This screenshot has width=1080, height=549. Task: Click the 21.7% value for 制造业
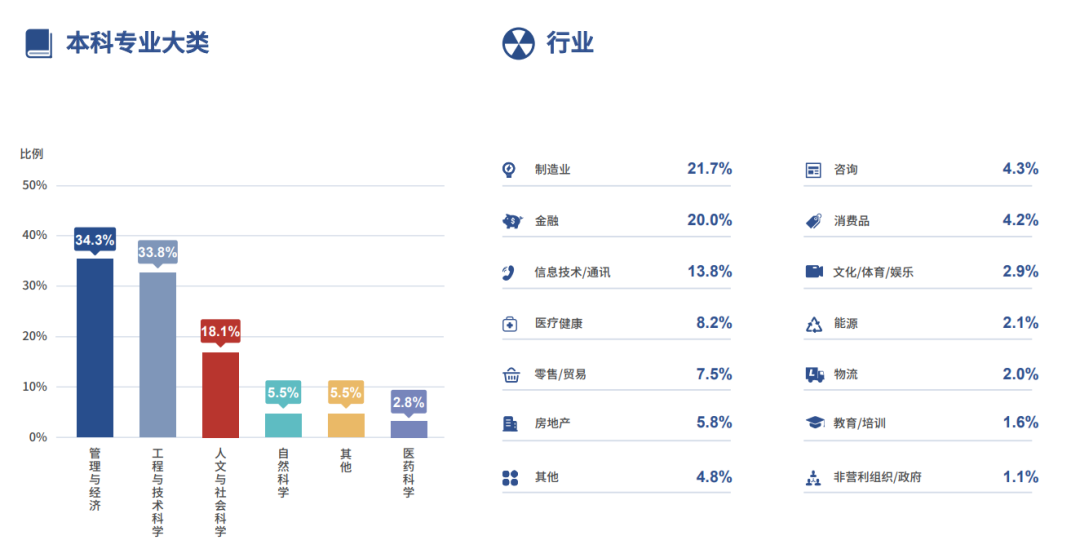pos(709,169)
